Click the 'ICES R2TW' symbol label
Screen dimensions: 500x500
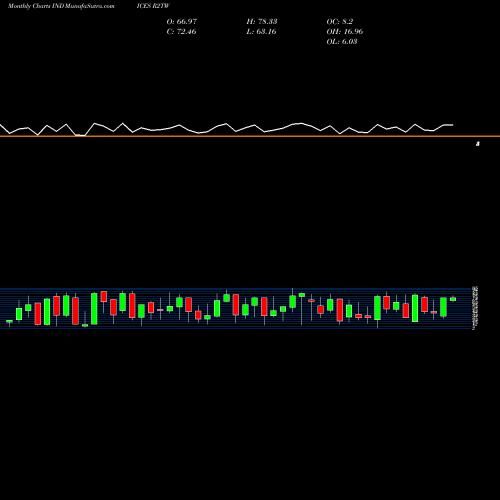click(153, 6)
